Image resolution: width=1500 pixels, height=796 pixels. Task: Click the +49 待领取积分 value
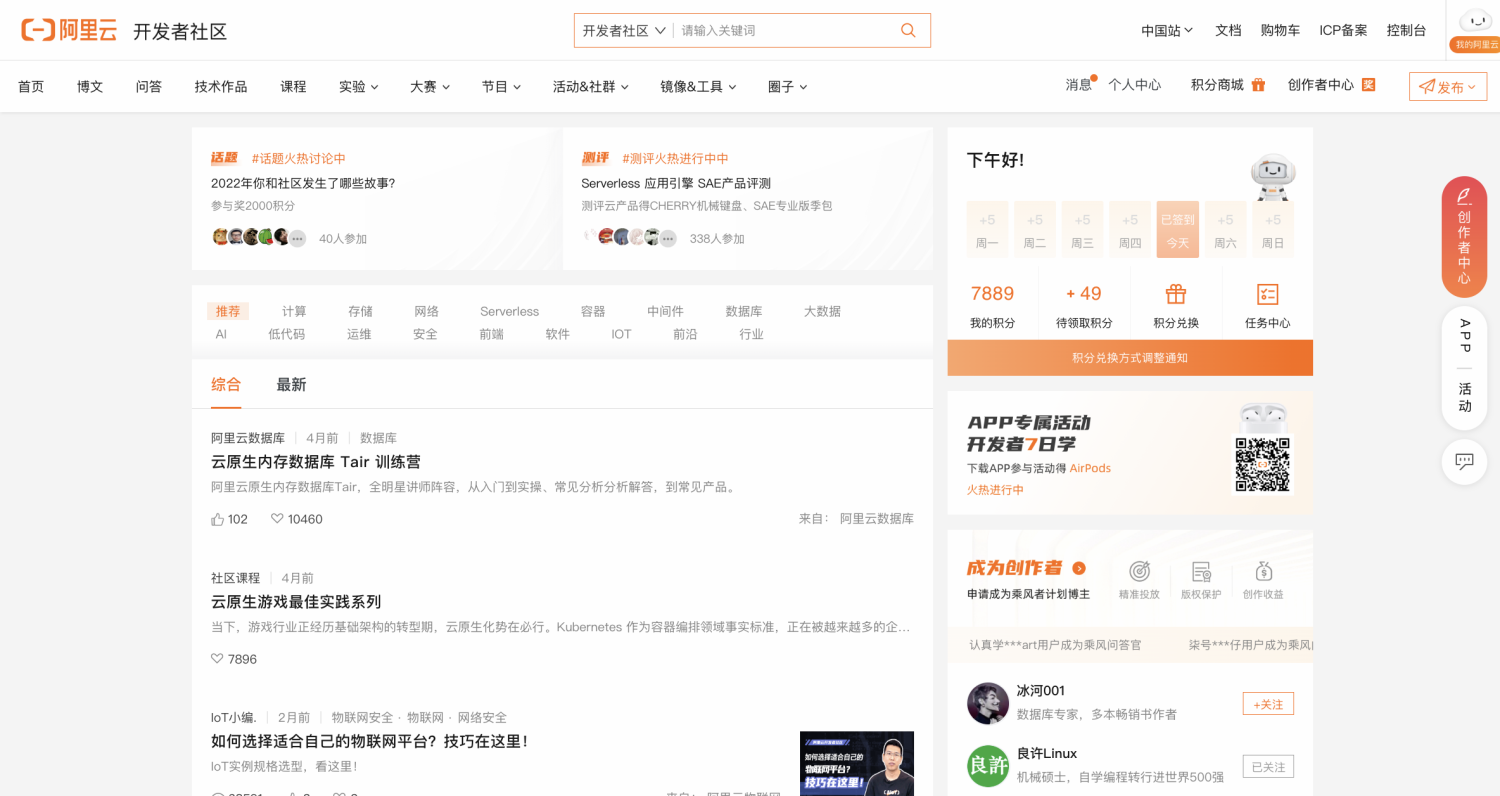tap(1084, 293)
